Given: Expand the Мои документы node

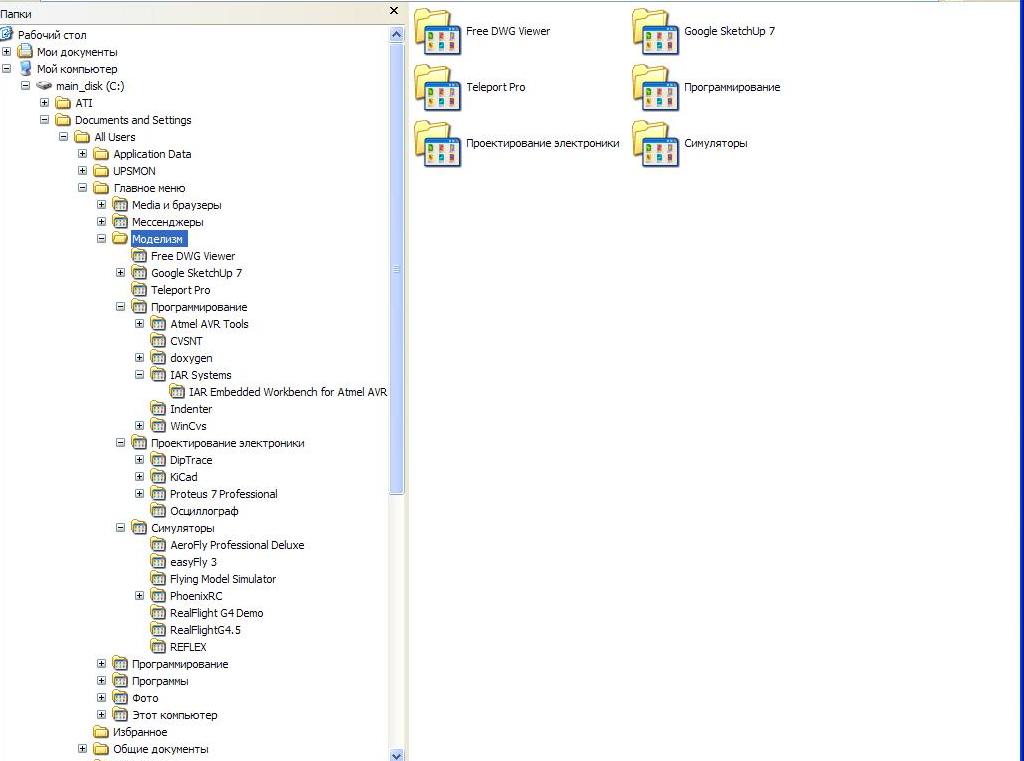Looking at the screenshot, I should pyautogui.click(x=7, y=52).
